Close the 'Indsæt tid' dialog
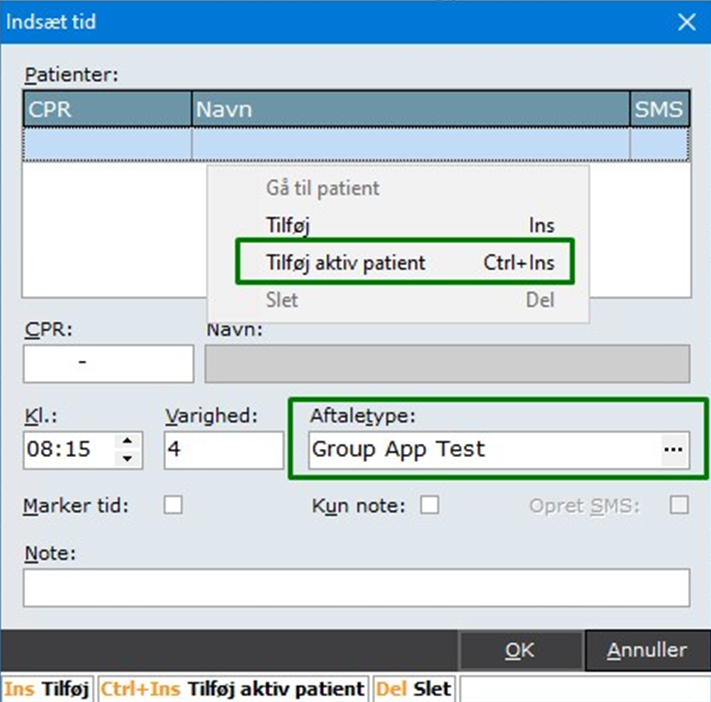This screenshot has height=702, width=711. point(687,22)
